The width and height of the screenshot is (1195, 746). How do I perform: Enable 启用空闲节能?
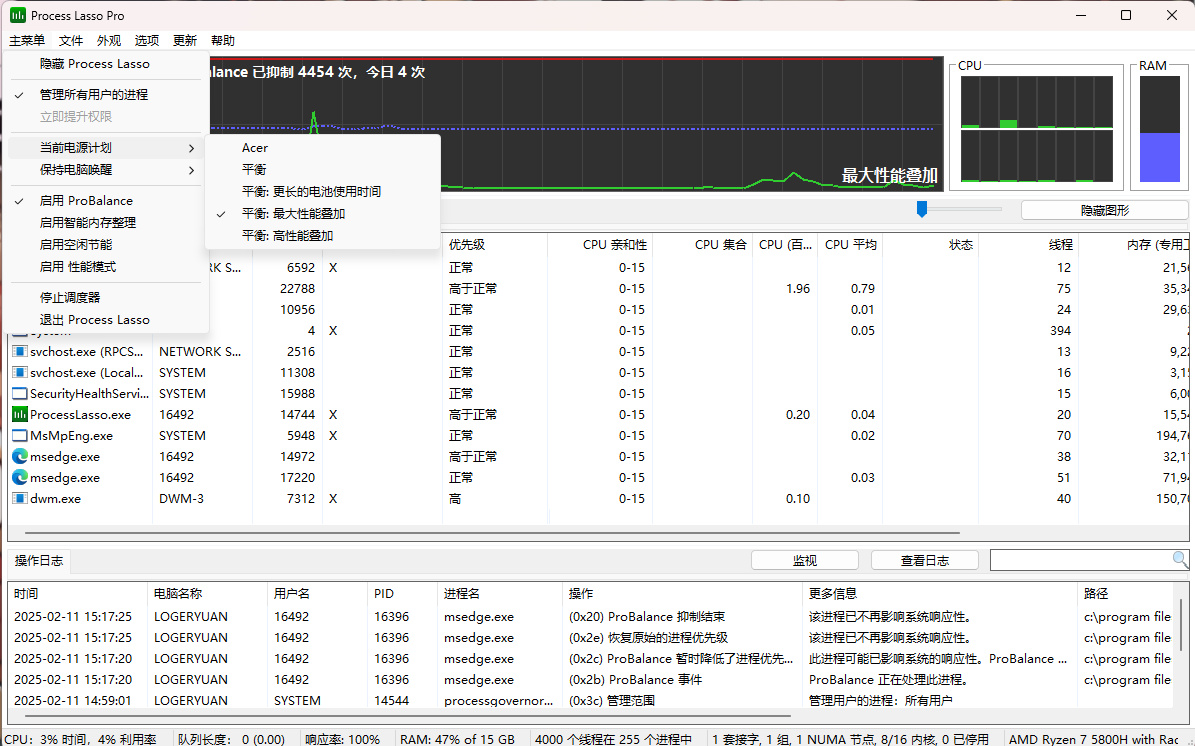108,245
